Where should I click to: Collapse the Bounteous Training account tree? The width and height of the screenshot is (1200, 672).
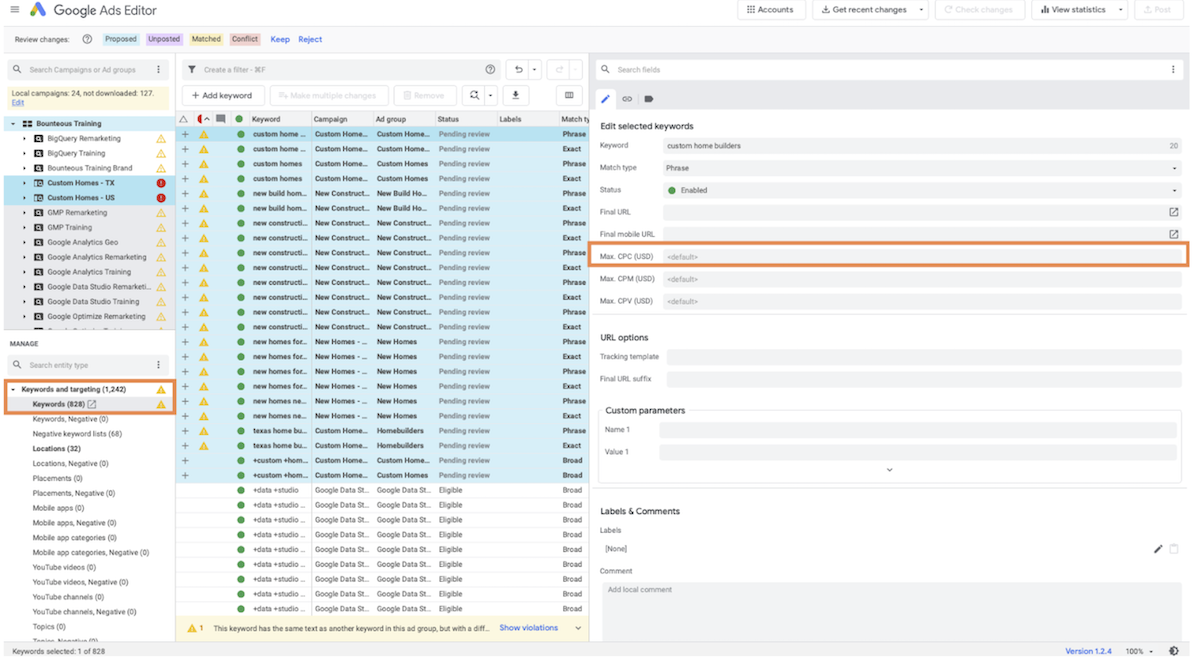click(x=13, y=124)
